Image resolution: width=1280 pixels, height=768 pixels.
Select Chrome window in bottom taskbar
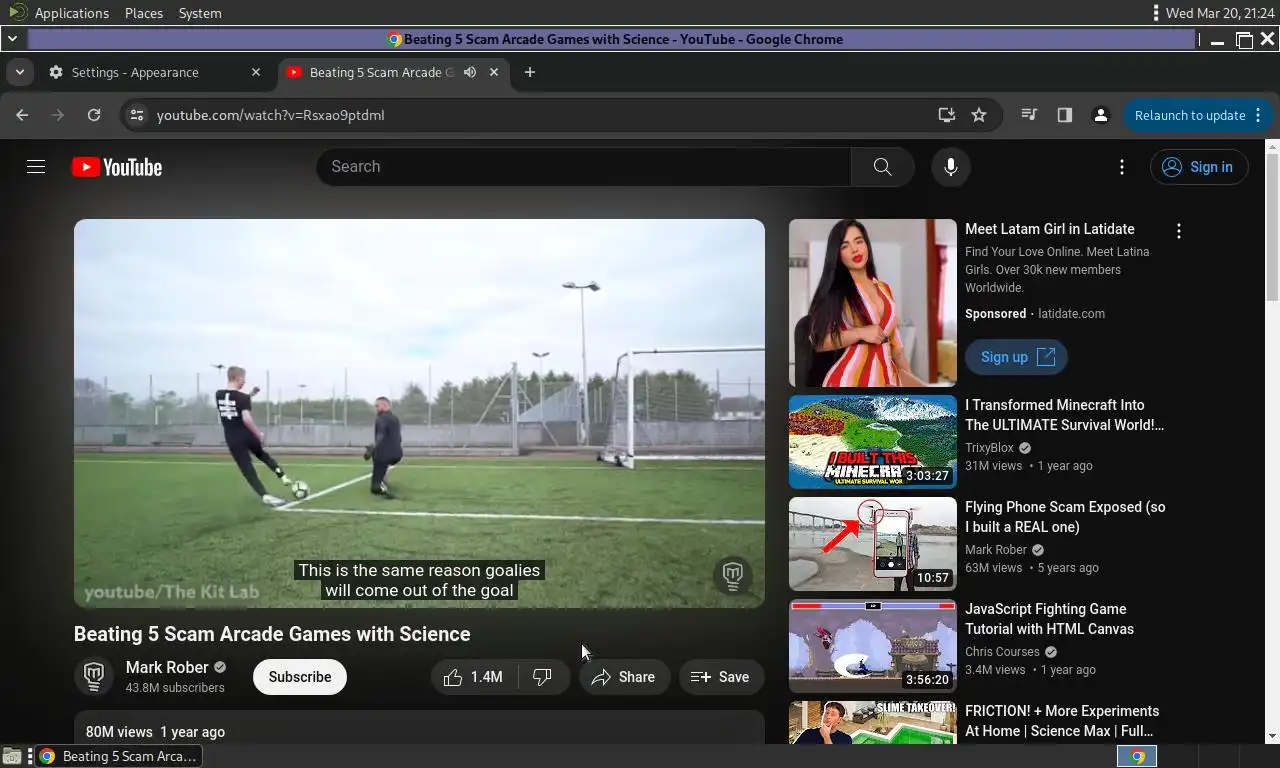[x=119, y=756]
